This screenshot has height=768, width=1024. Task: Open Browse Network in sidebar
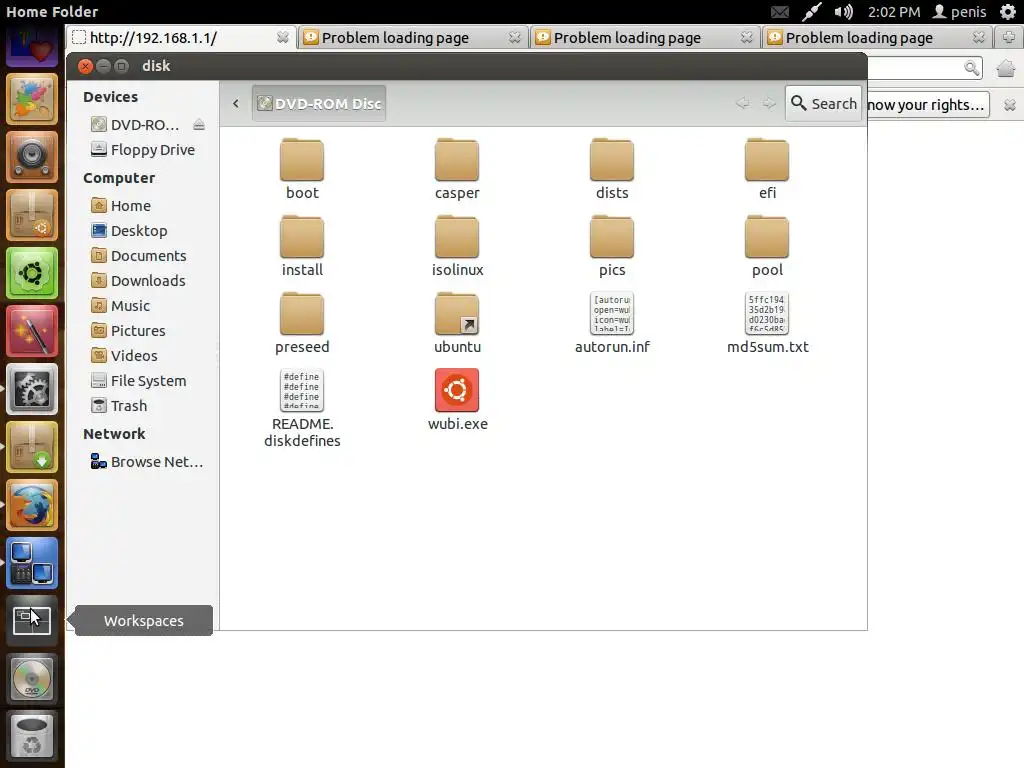[147, 462]
